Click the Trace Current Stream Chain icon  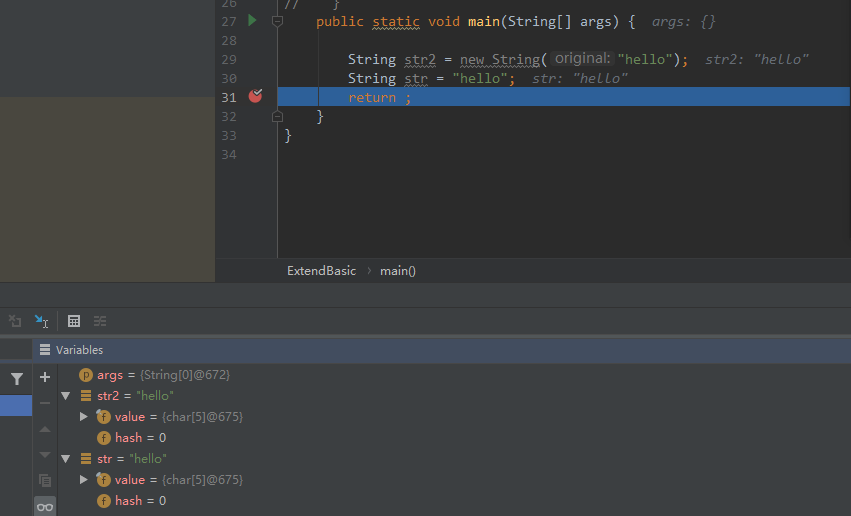pos(100,321)
